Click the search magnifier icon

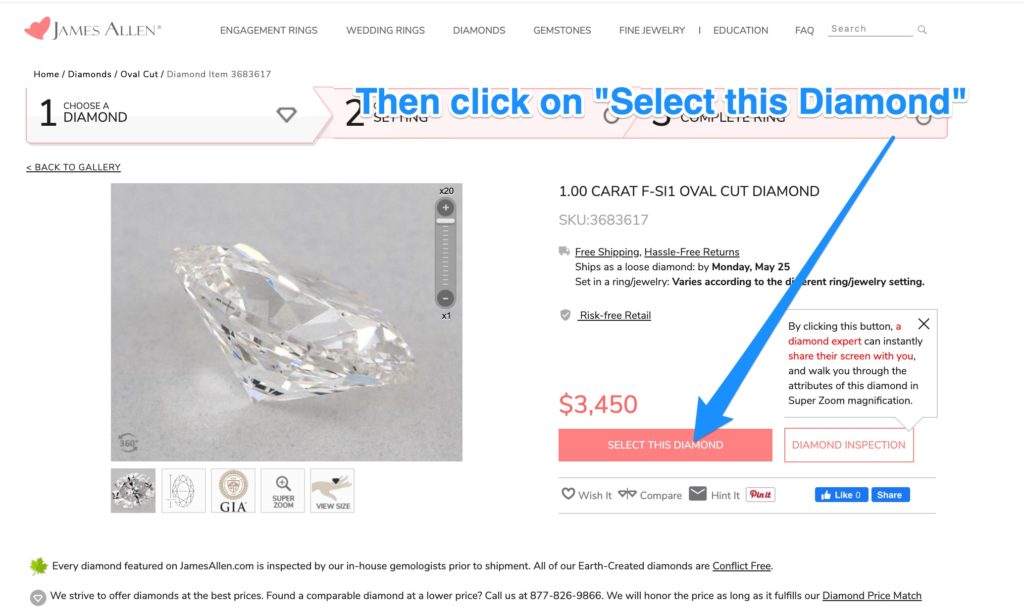(x=922, y=30)
